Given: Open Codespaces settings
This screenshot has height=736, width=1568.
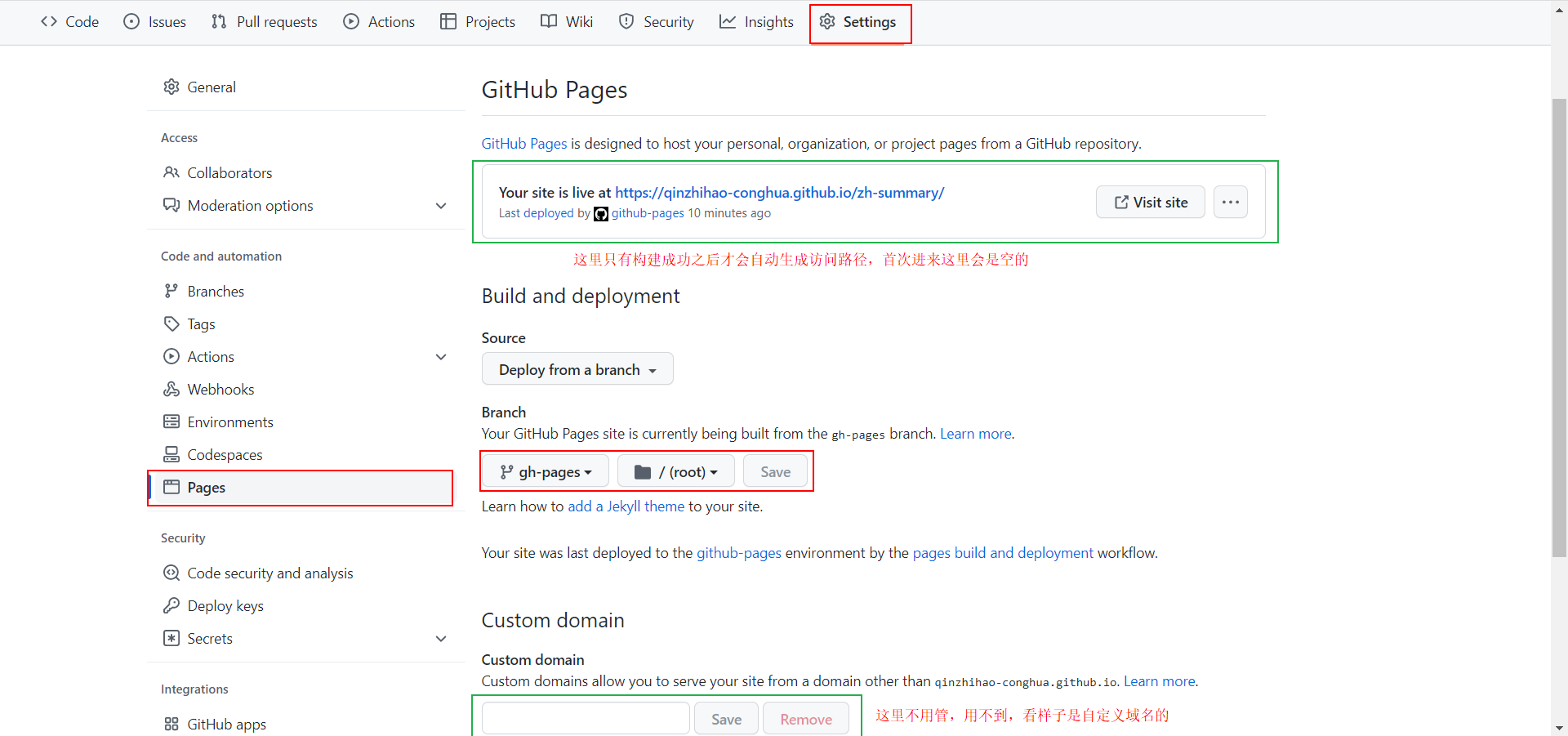Looking at the screenshot, I should pyautogui.click(x=306, y=454).
